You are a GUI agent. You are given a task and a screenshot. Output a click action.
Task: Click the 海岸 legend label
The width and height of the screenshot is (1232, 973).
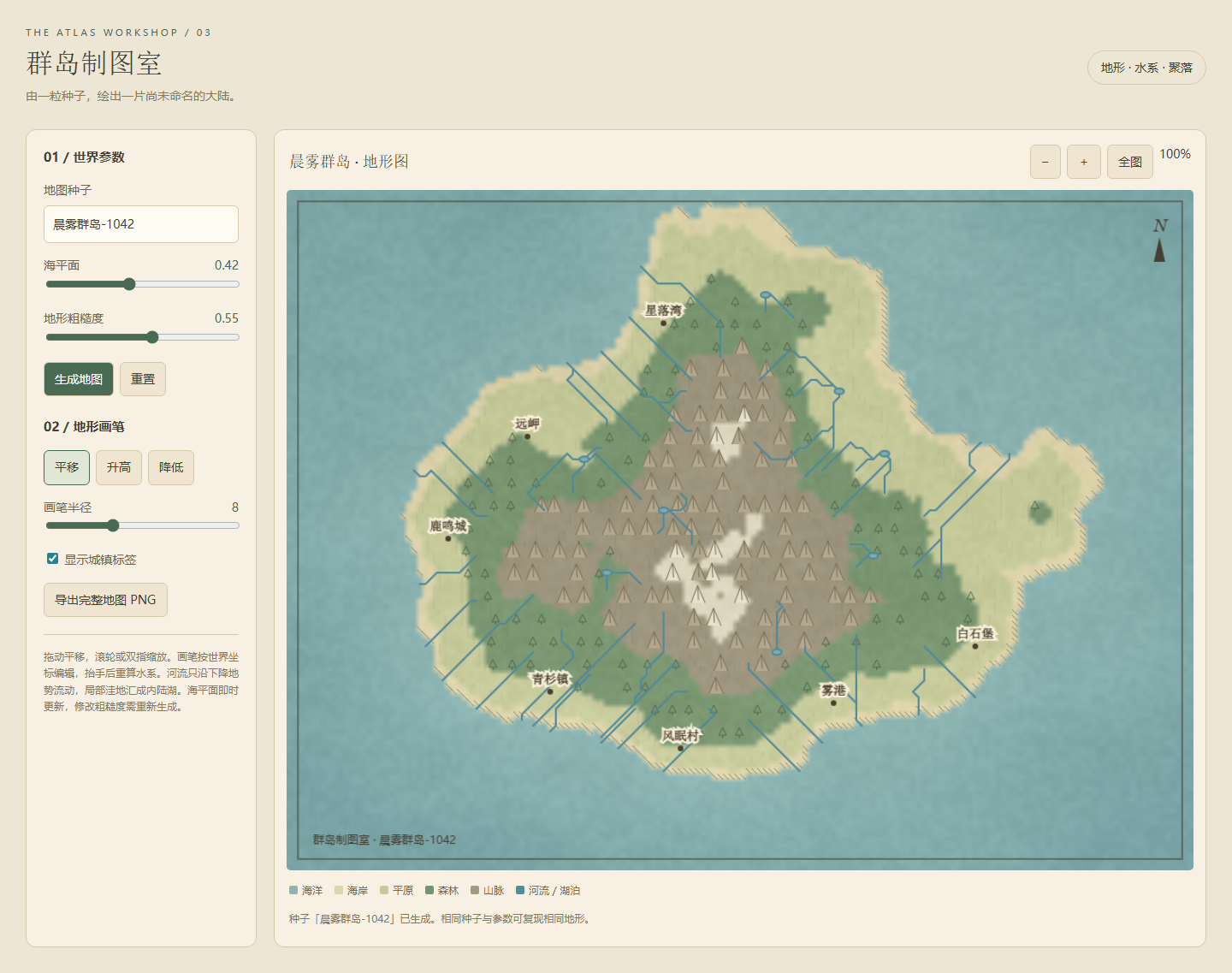[358, 891]
